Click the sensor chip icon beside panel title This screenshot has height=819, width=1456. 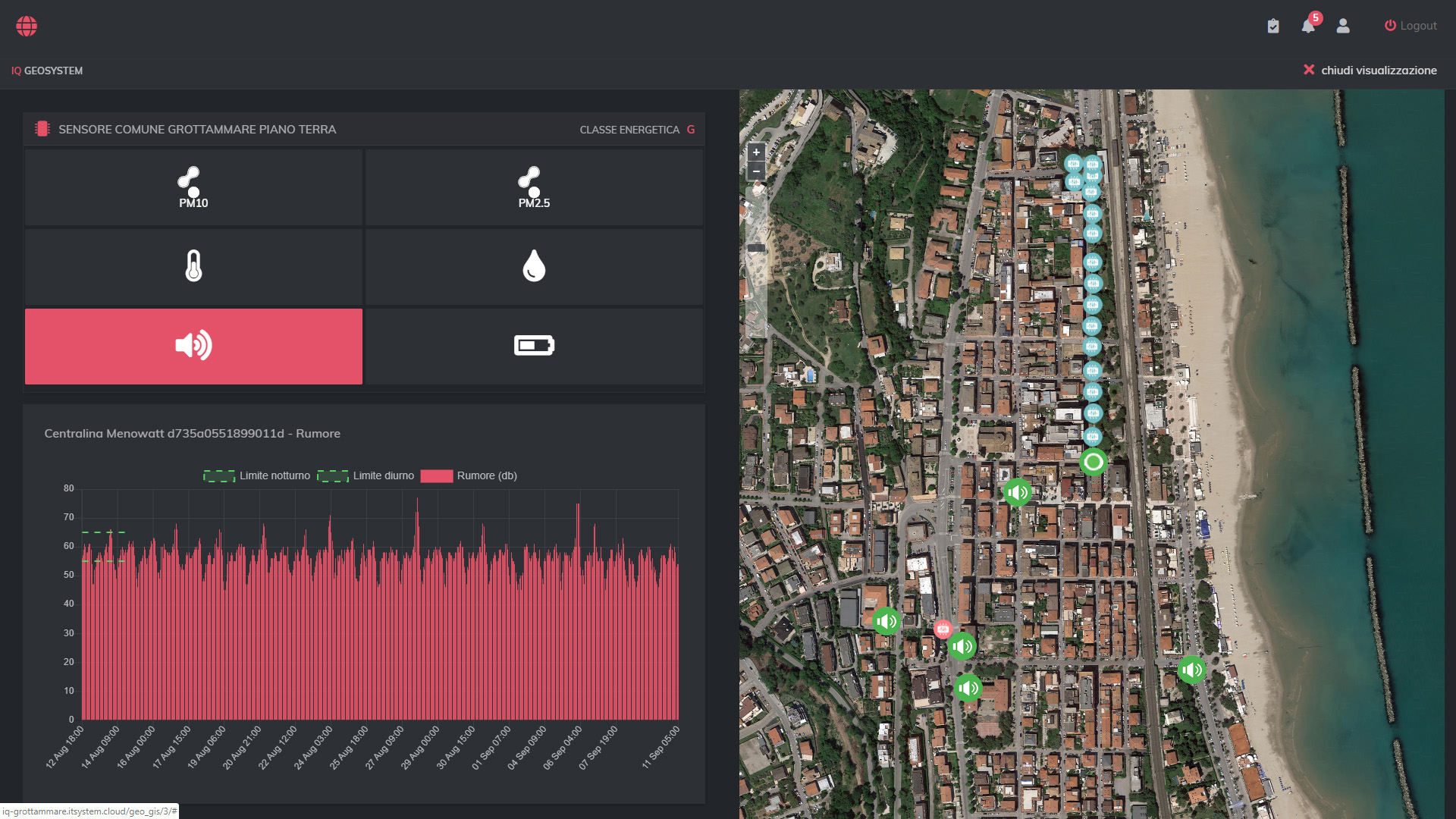(42, 129)
